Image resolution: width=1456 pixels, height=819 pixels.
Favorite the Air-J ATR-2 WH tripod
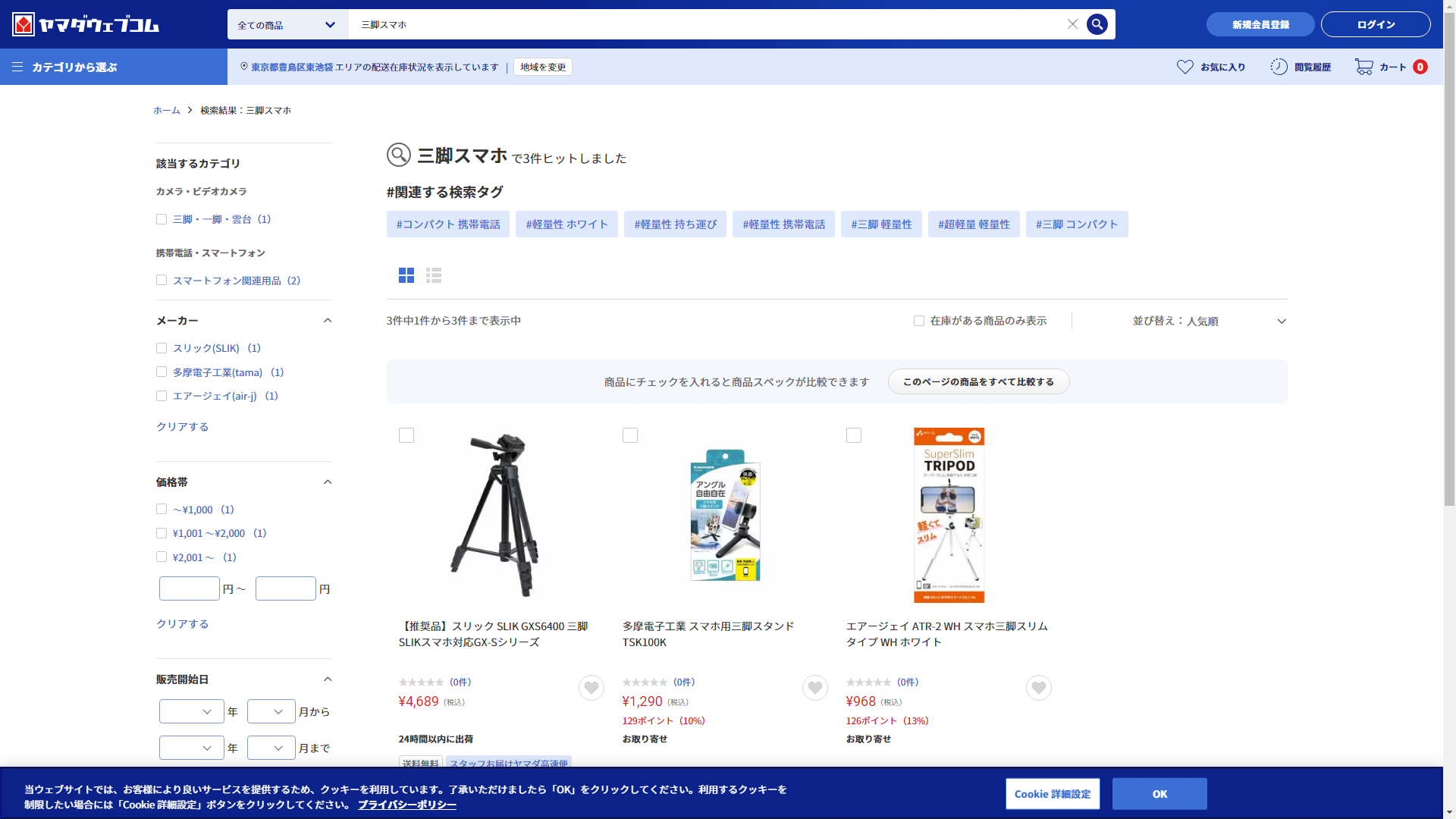pos(1038,688)
